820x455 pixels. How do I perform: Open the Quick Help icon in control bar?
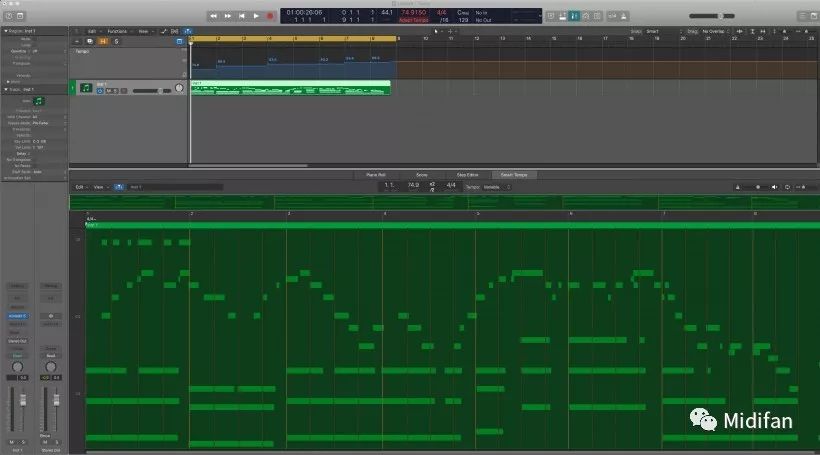[9, 16]
